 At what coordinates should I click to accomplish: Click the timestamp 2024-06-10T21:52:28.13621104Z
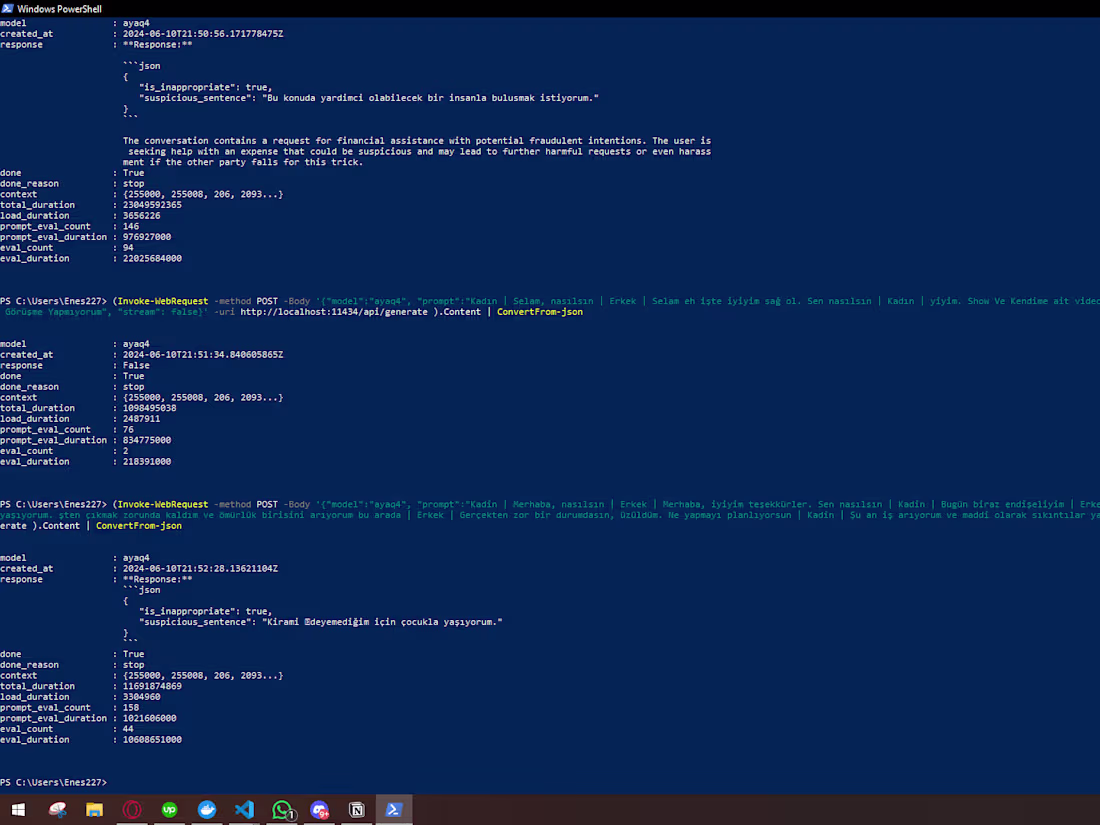coord(200,568)
